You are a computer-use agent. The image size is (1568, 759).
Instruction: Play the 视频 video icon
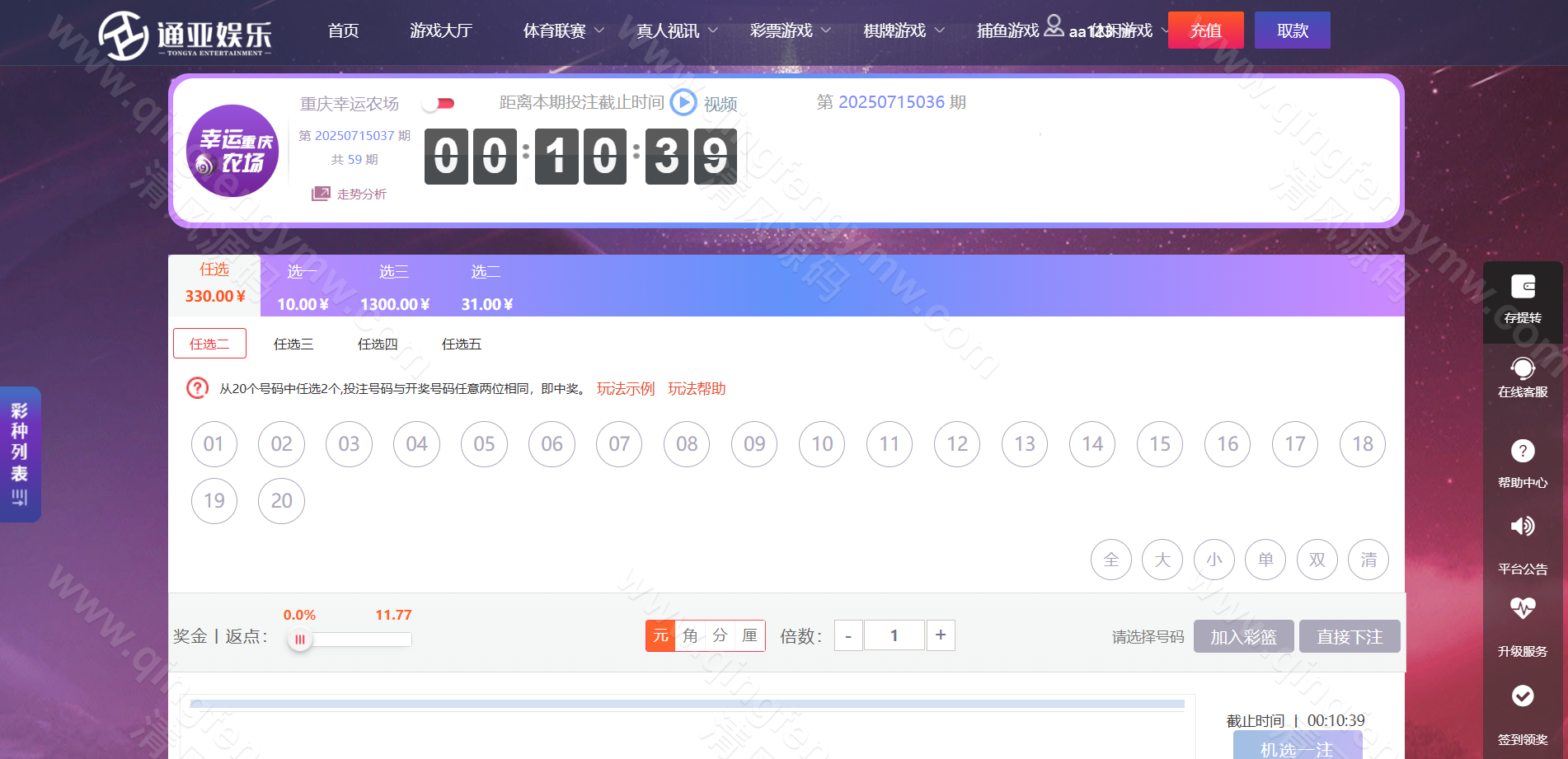click(x=683, y=102)
